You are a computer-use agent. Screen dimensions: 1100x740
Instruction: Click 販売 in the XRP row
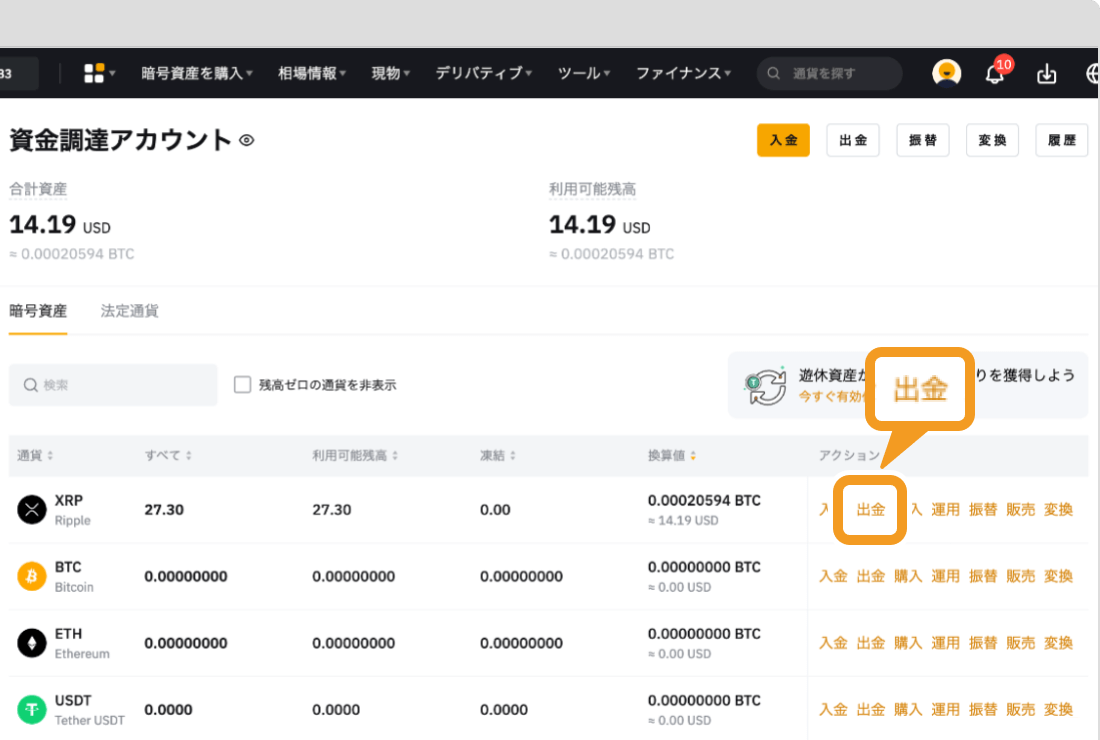(1020, 510)
